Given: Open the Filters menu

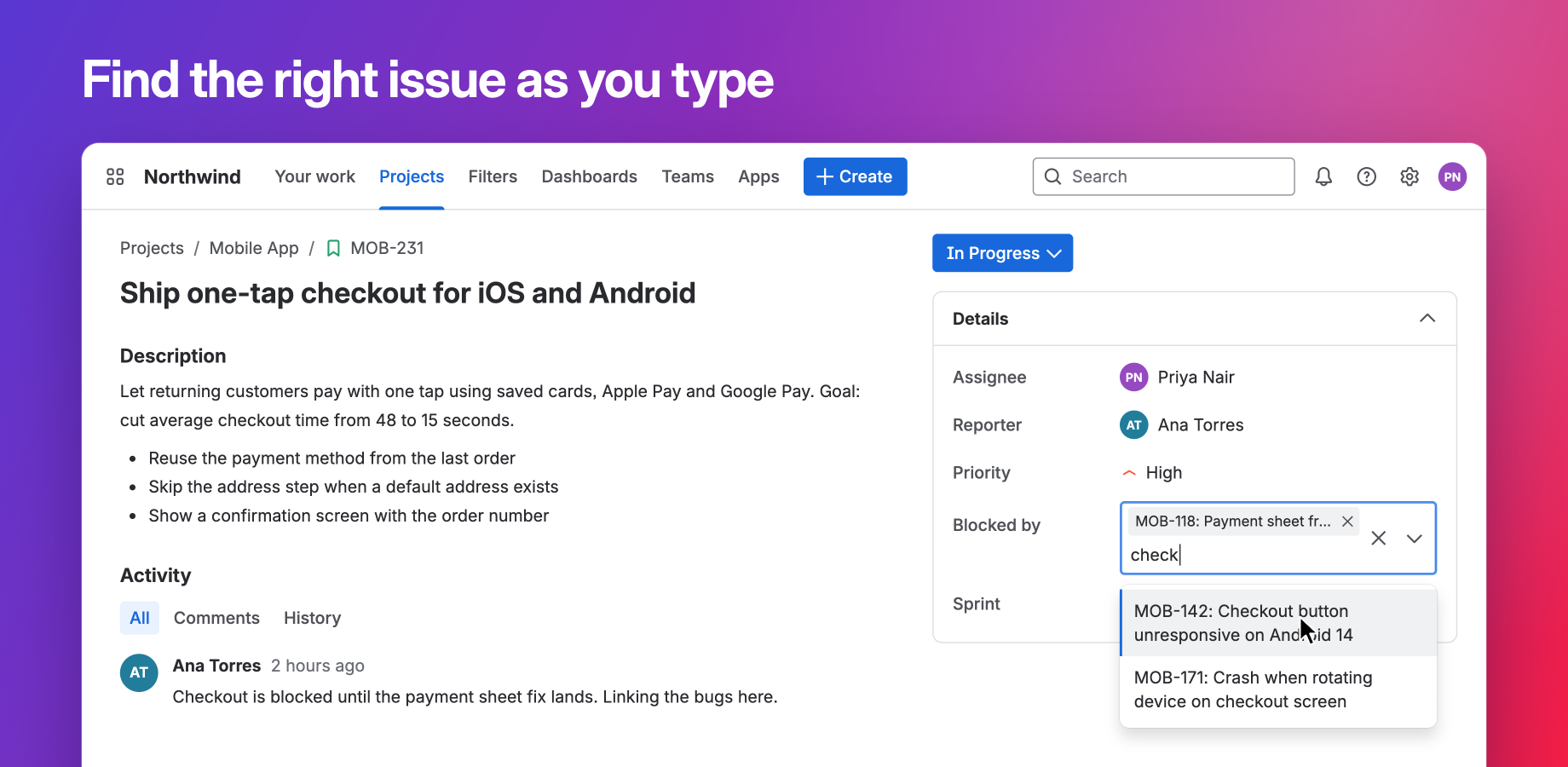Looking at the screenshot, I should [x=493, y=176].
